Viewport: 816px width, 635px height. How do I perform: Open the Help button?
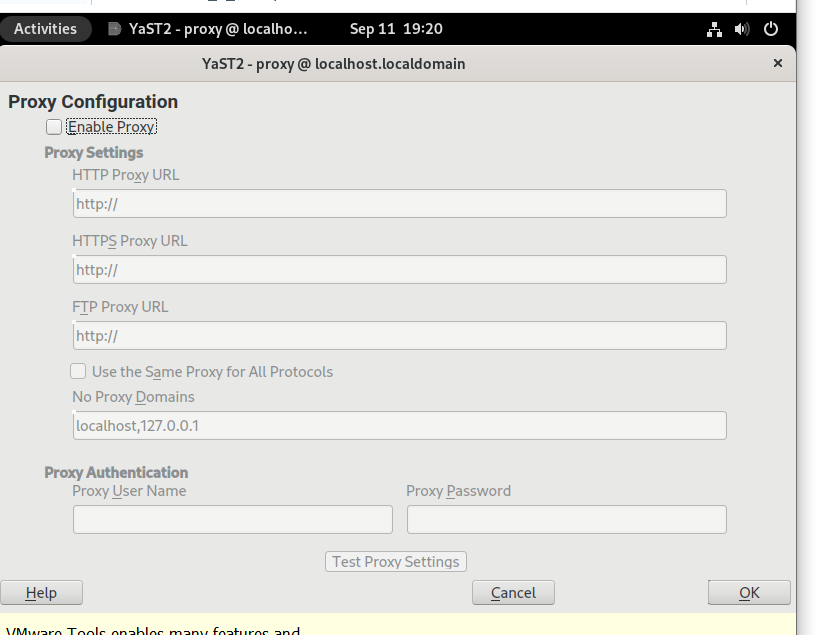coord(42,593)
